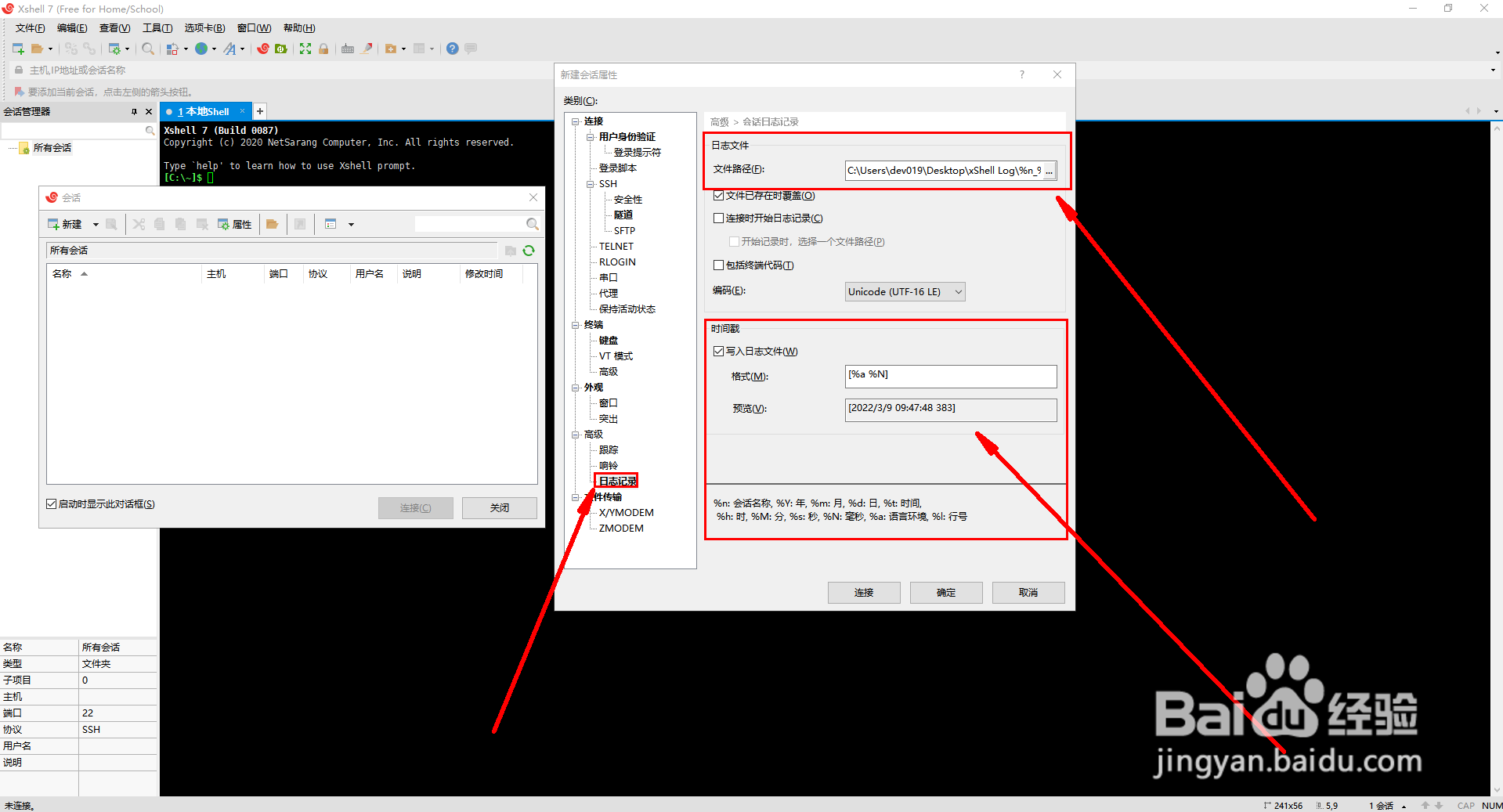This screenshot has height=812, width=1503.
Task: Launch Xftp via the green toolbar icon
Action: tap(281, 49)
